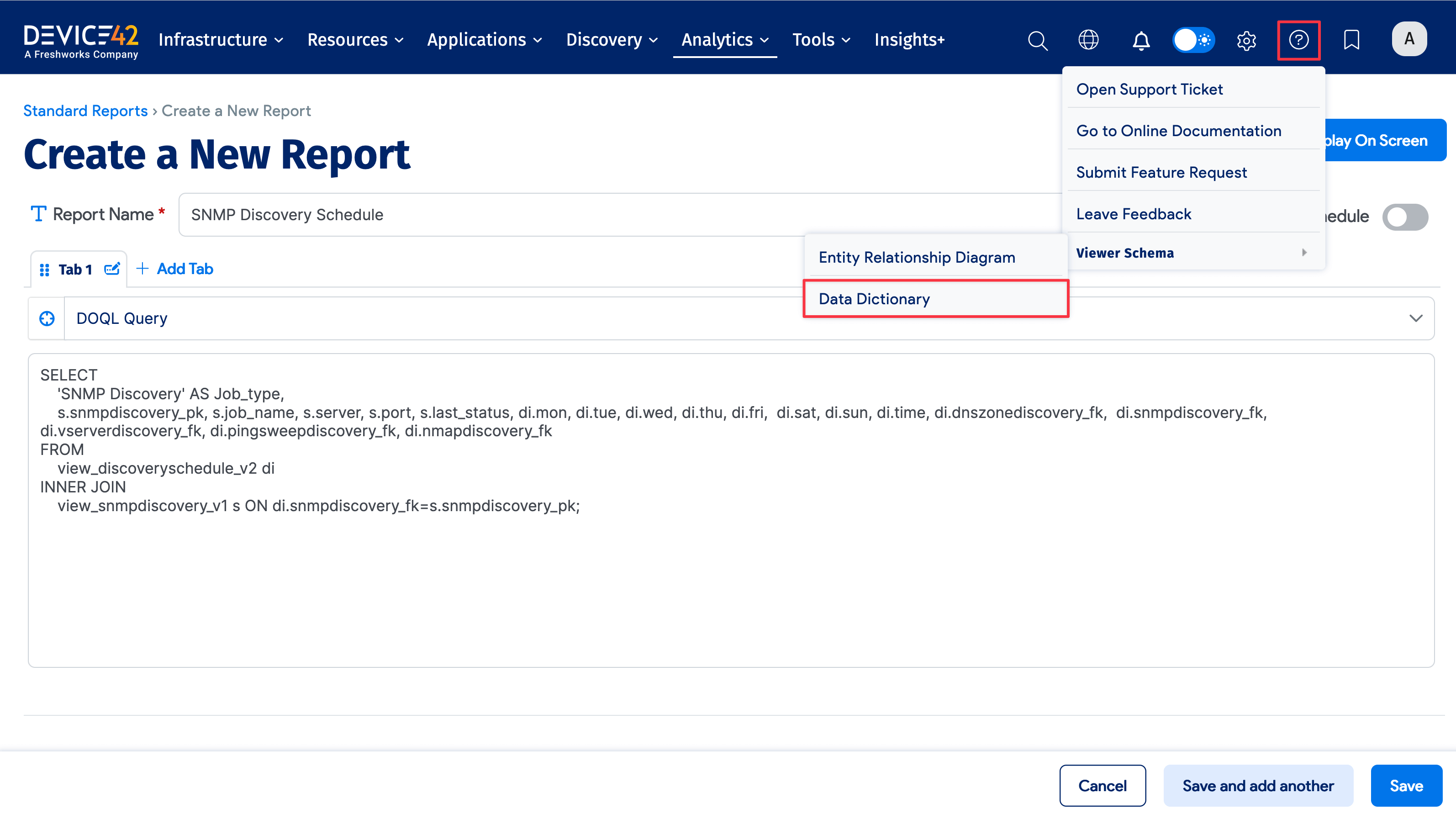1456x814 pixels.
Task: Open the Infrastructure dropdown menu
Action: click(x=221, y=40)
